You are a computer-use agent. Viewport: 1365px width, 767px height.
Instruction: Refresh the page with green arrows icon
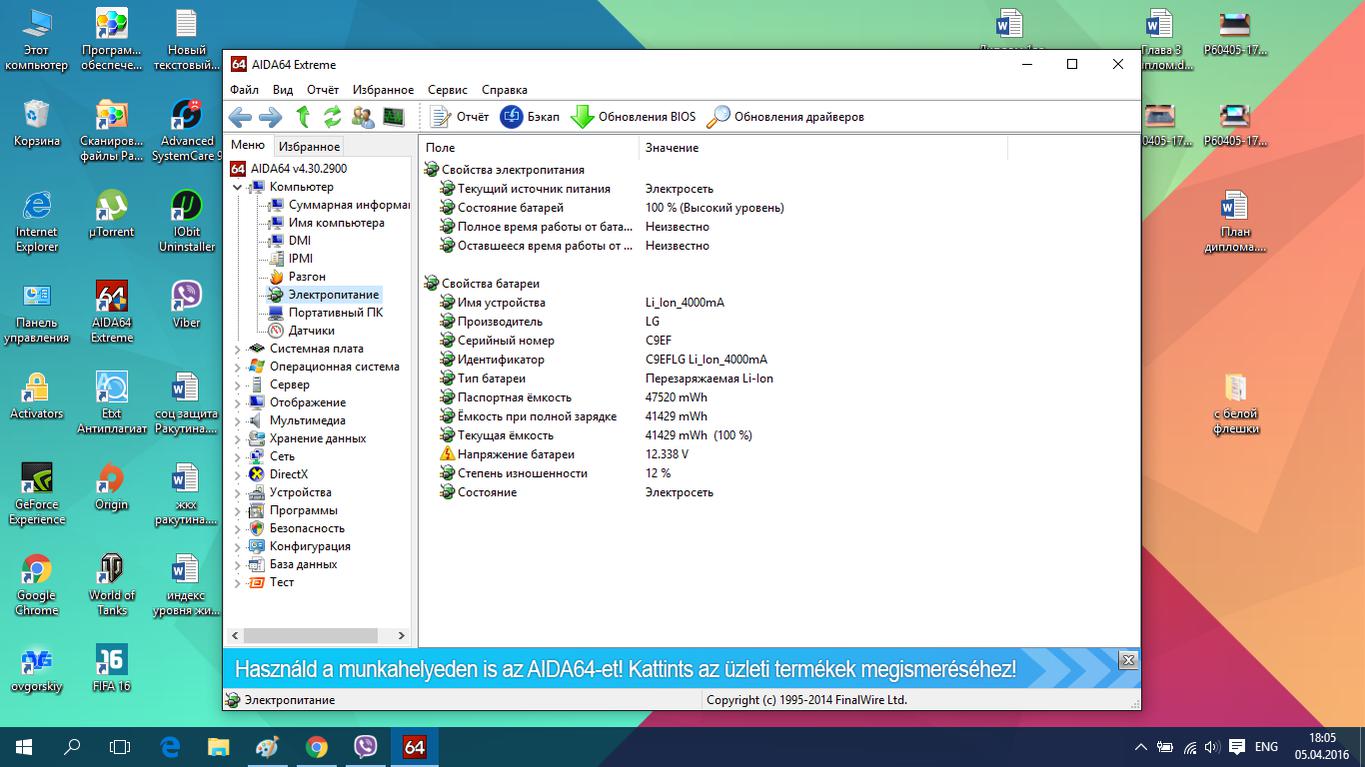pos(333,117)
